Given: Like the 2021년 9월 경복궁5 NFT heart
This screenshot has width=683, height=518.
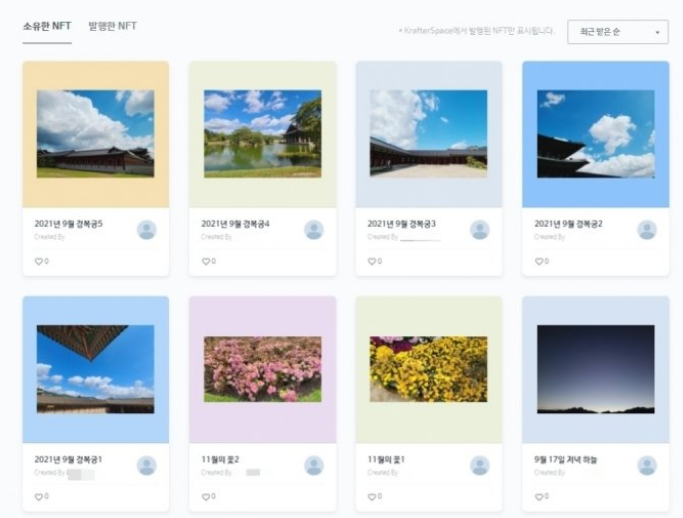Looking at the screenshot, I should [x=38, y=261].
